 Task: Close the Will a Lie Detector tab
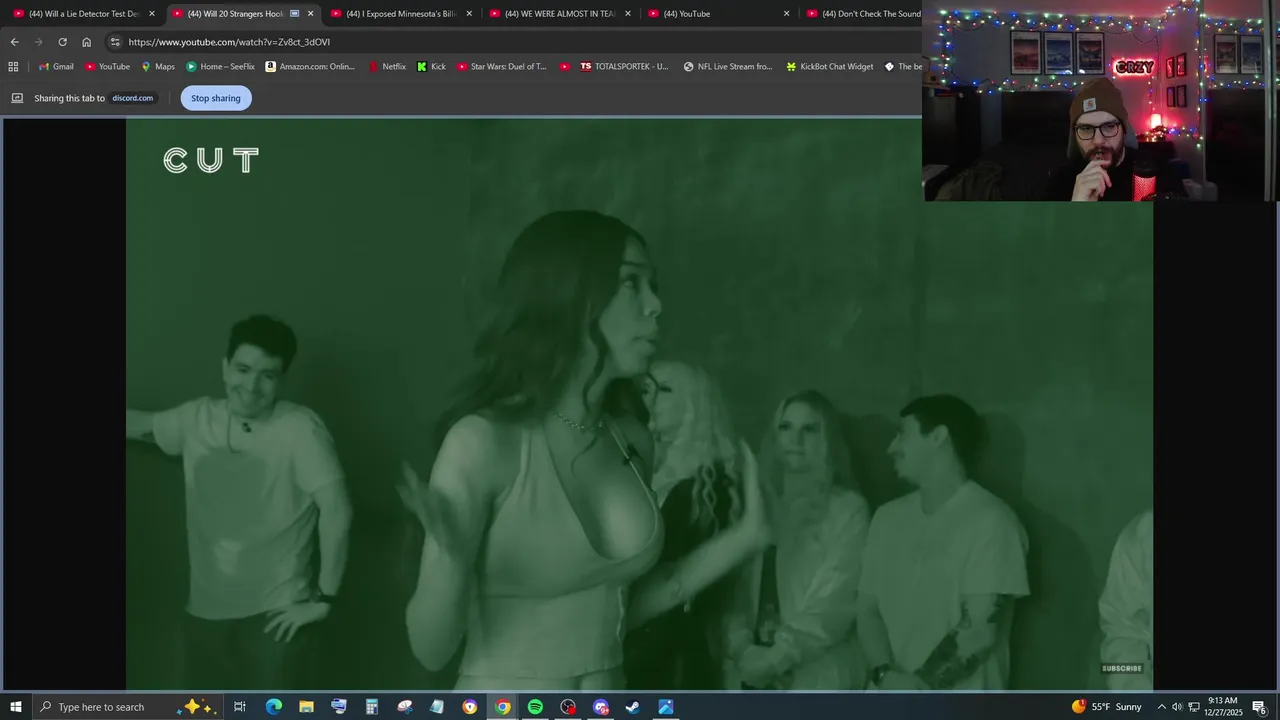152,14
